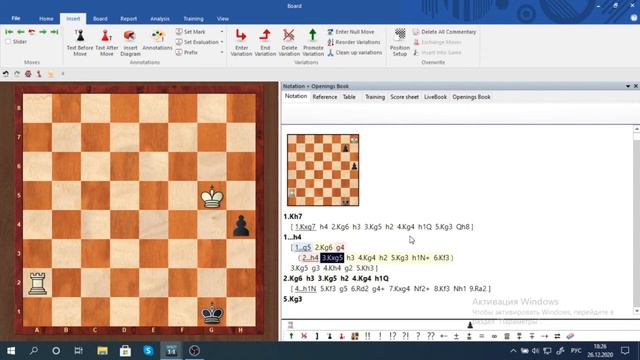Insert Text Before Move
640x360 pixels.
pos(80,42)
